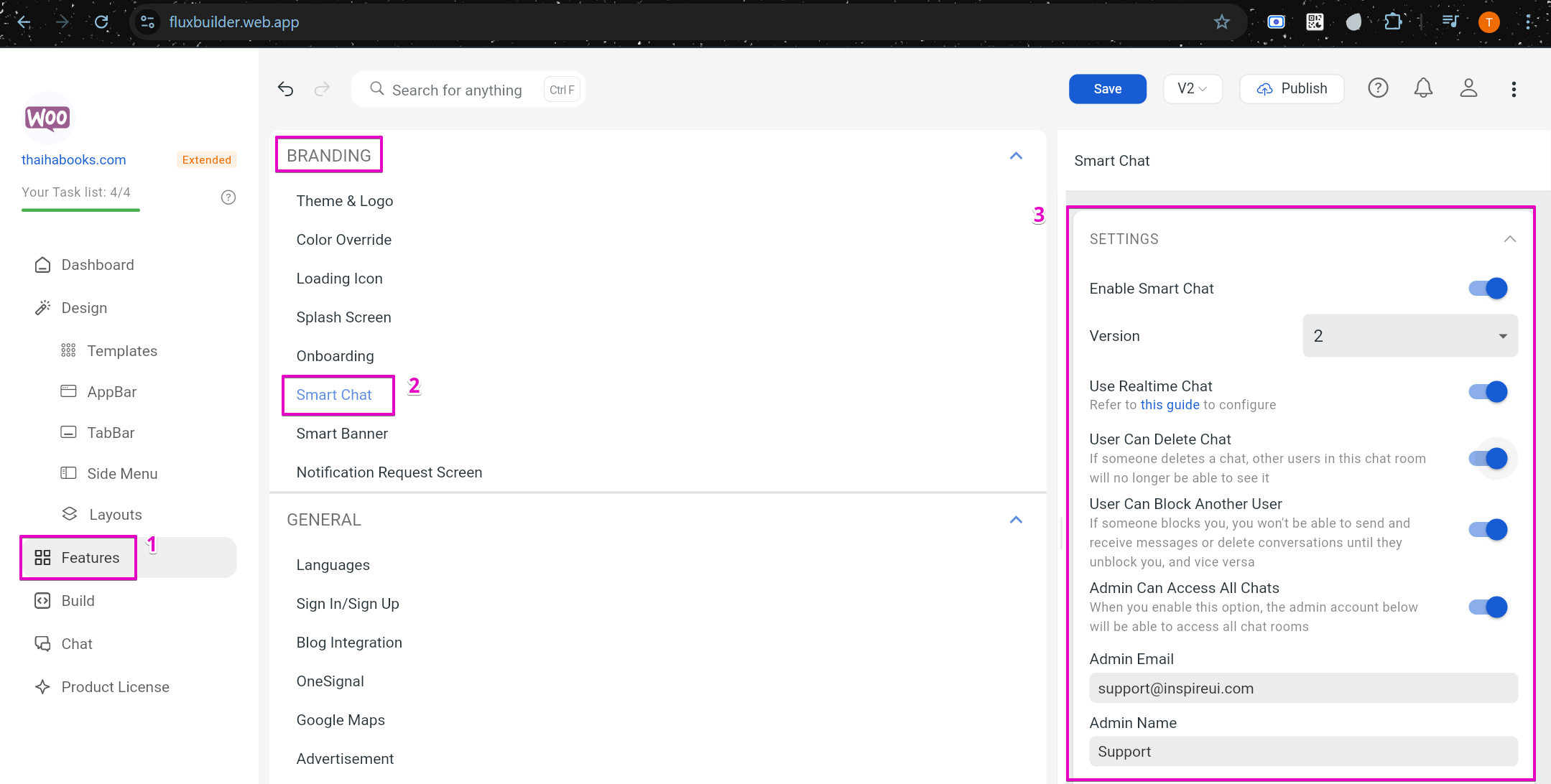Open the Smart Banner menu item
This screenshot has width=1551, height=784.
[x=342, y=434]
